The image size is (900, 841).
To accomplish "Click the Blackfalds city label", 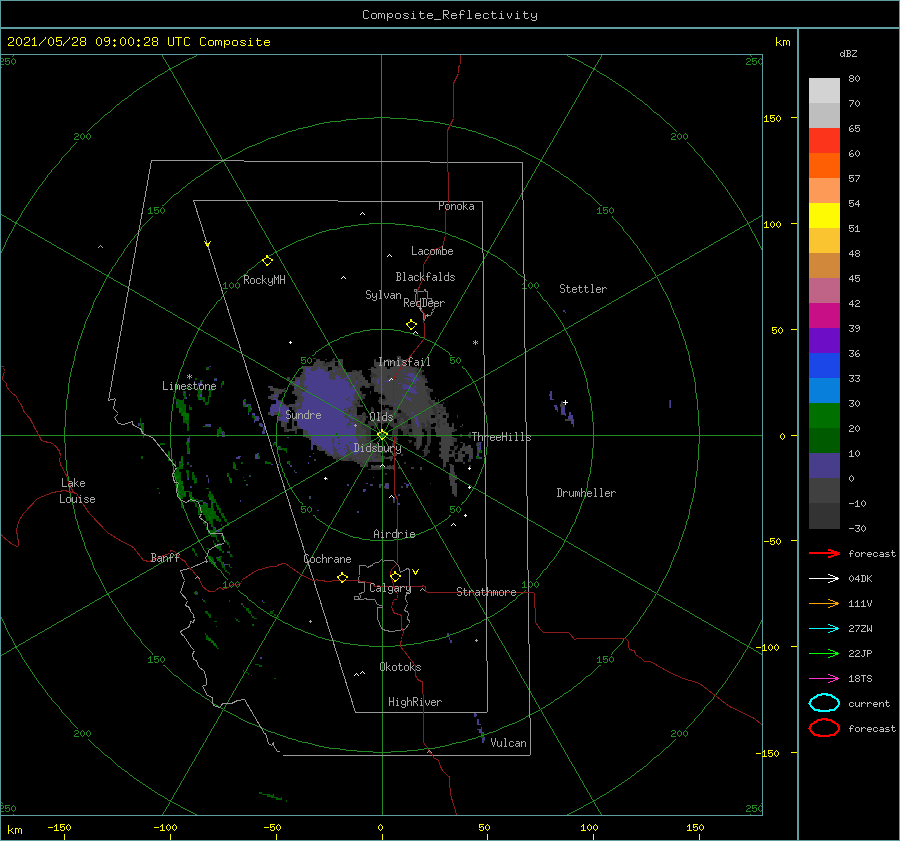I will [x=425, y=277].
